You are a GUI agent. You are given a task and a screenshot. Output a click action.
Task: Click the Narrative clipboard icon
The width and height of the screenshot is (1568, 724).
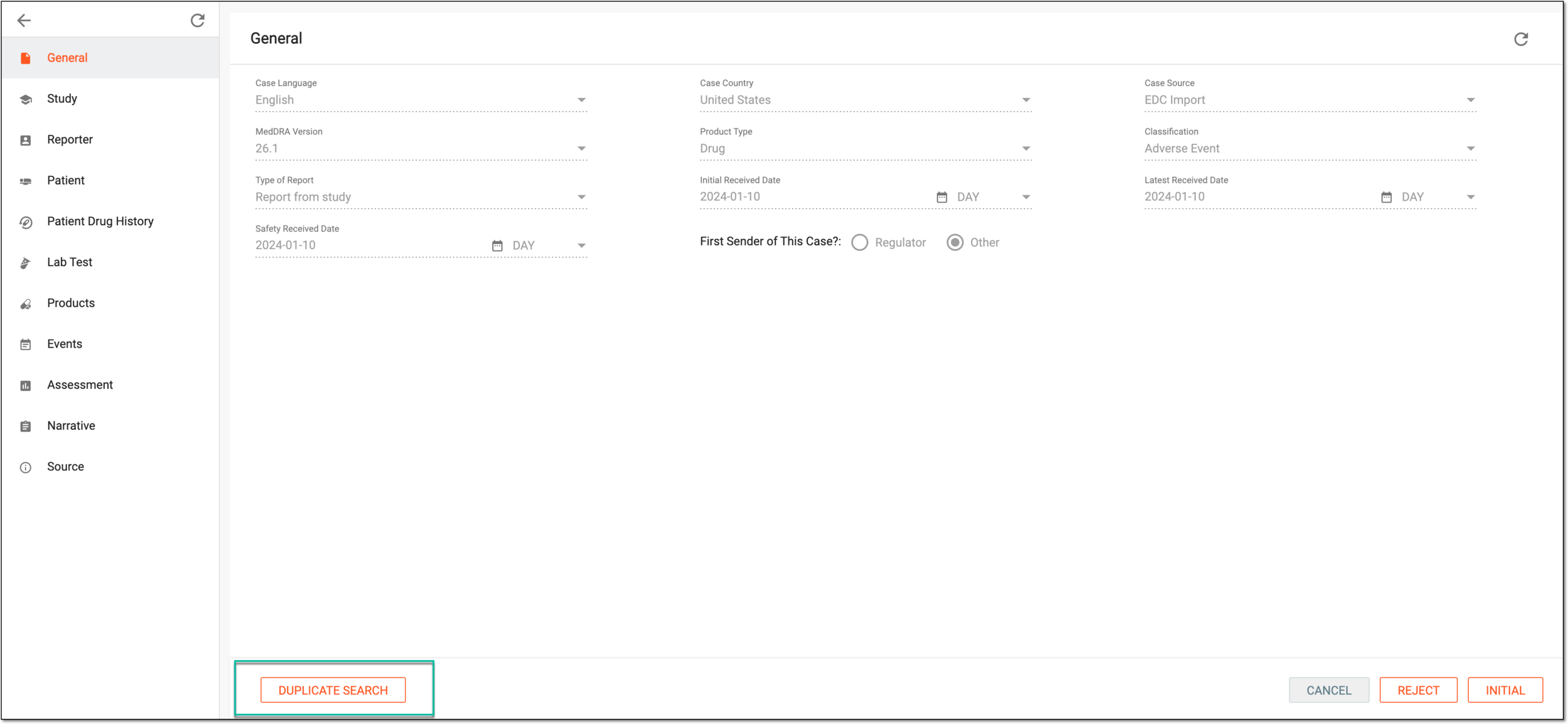(26, 426)
